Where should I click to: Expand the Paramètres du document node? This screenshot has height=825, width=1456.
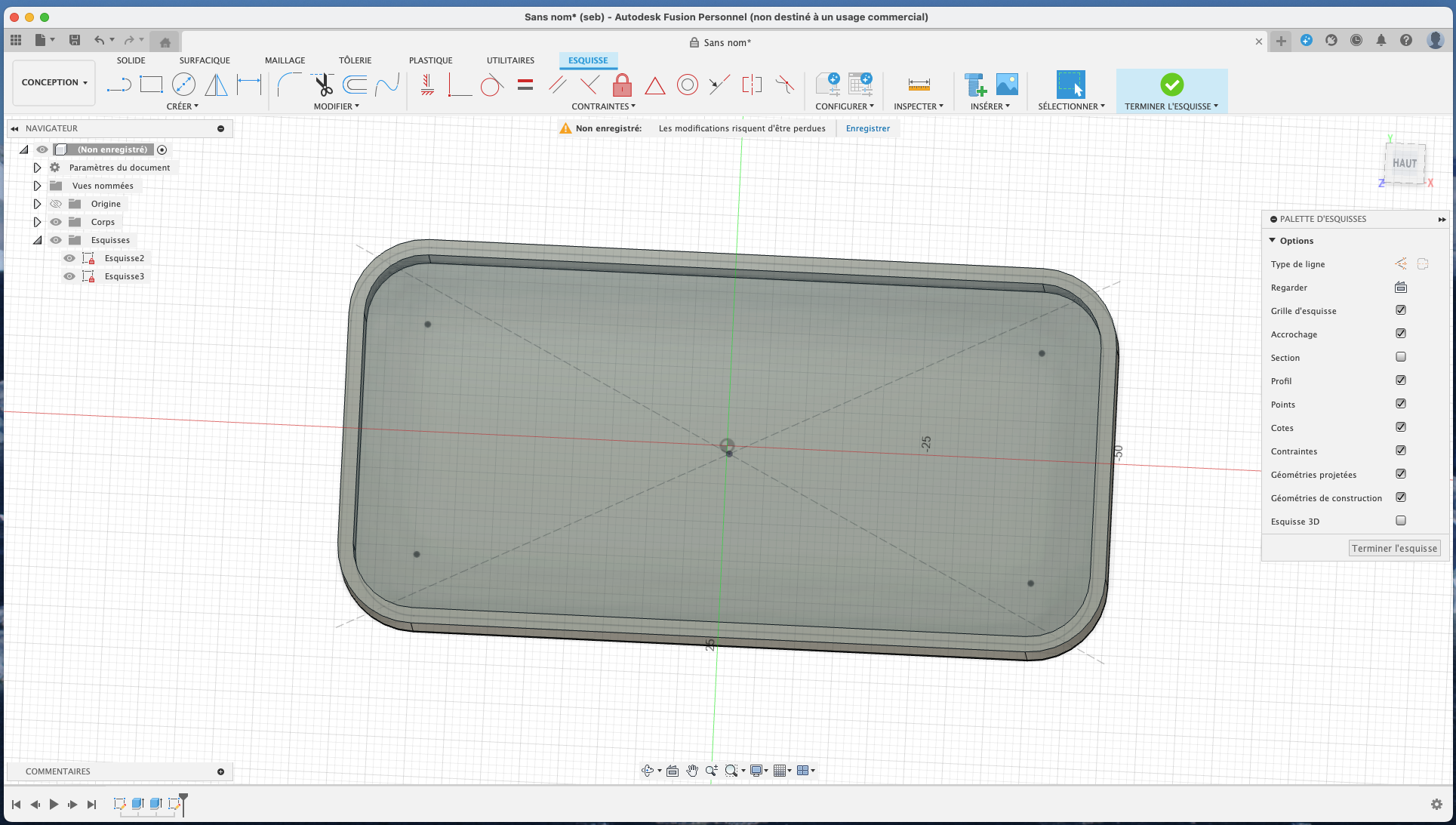click(x=37, y=168)
